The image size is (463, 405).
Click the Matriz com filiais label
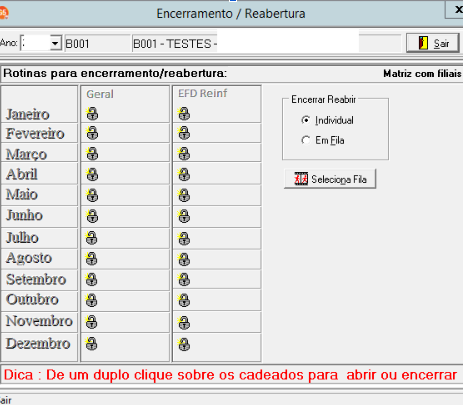423,73
